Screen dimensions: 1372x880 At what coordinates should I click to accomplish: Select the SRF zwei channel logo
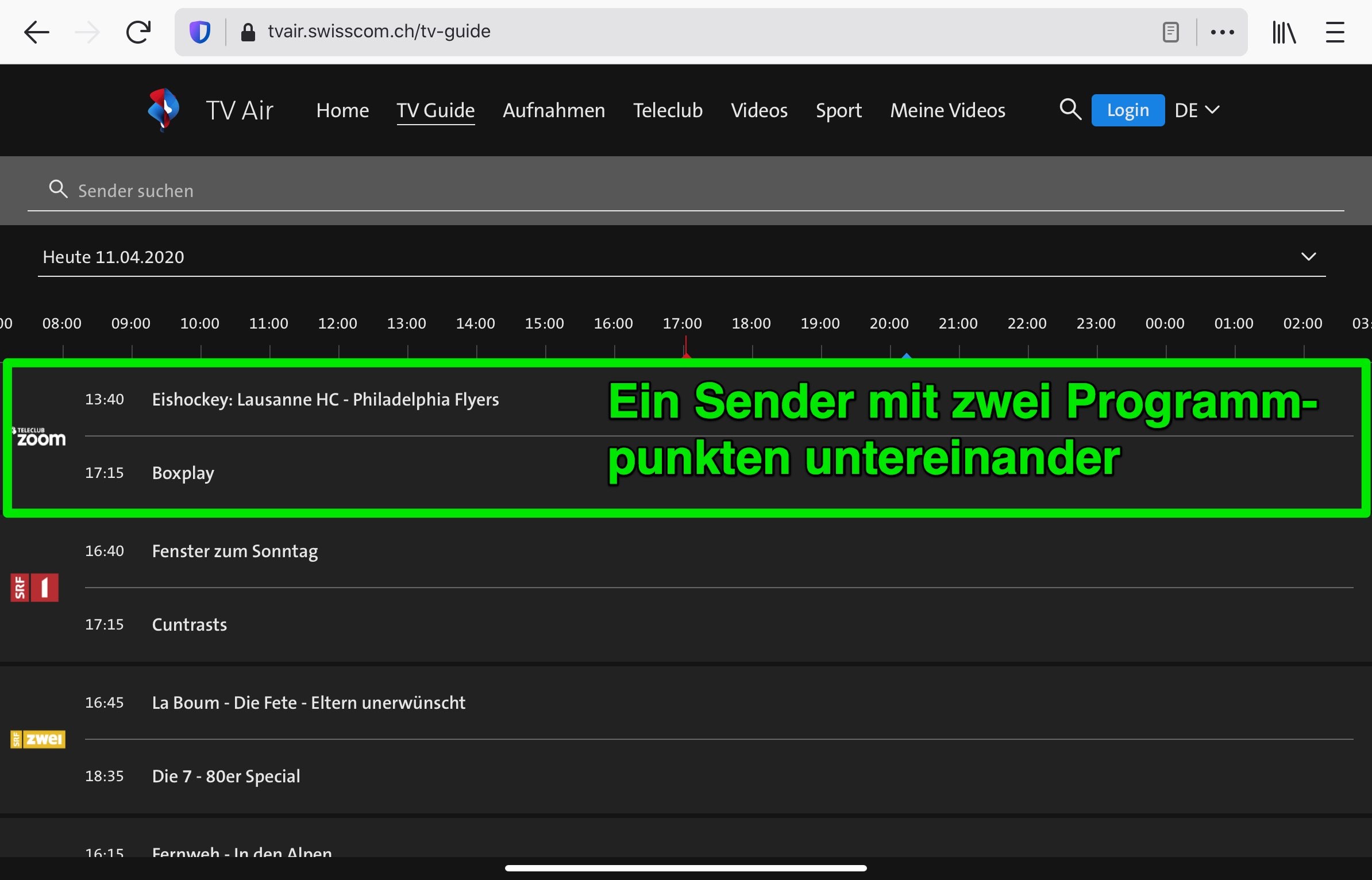pyautogui.click(x=38, y=739)
